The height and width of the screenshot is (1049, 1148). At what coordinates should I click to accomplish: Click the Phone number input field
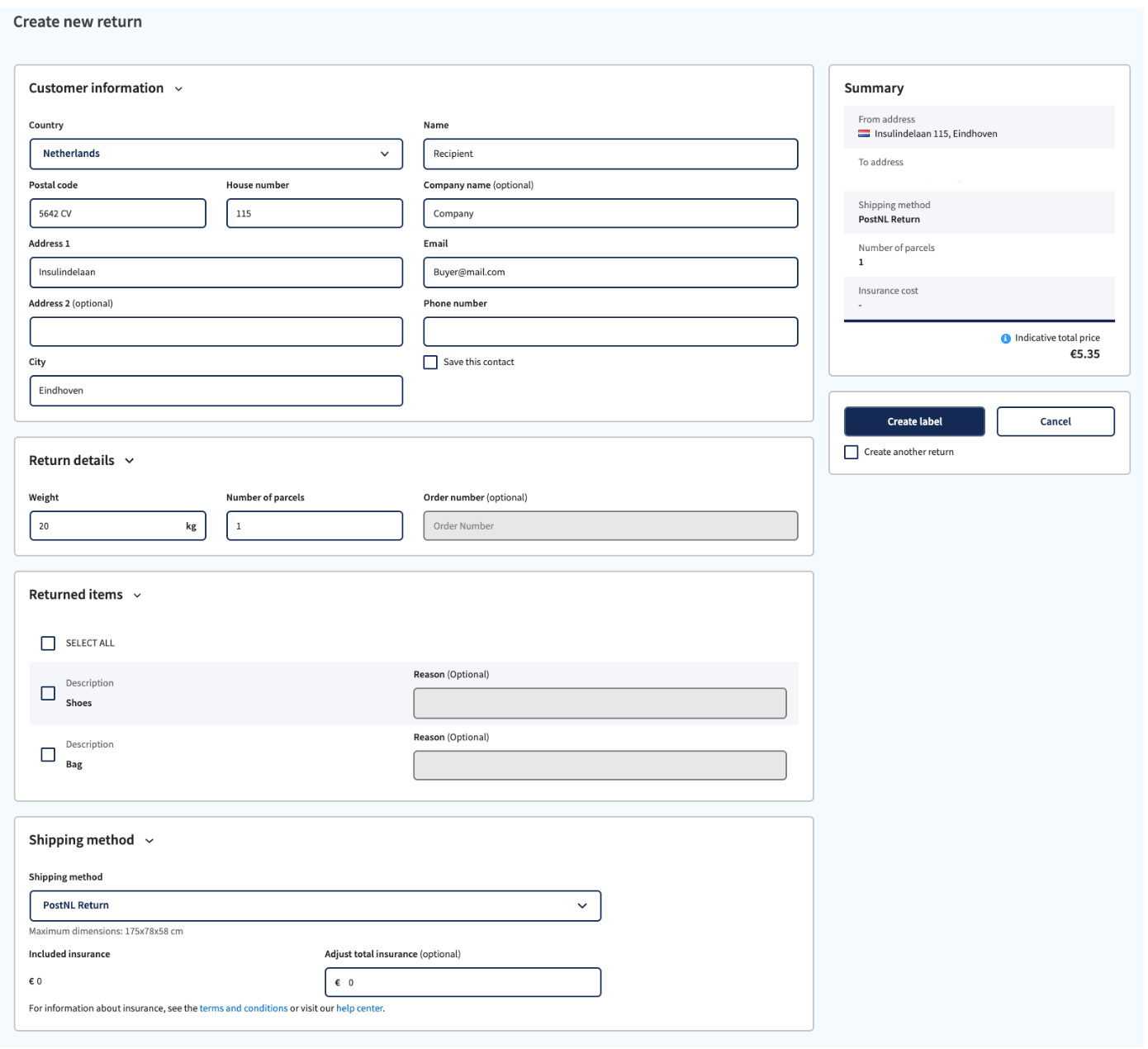610,331
